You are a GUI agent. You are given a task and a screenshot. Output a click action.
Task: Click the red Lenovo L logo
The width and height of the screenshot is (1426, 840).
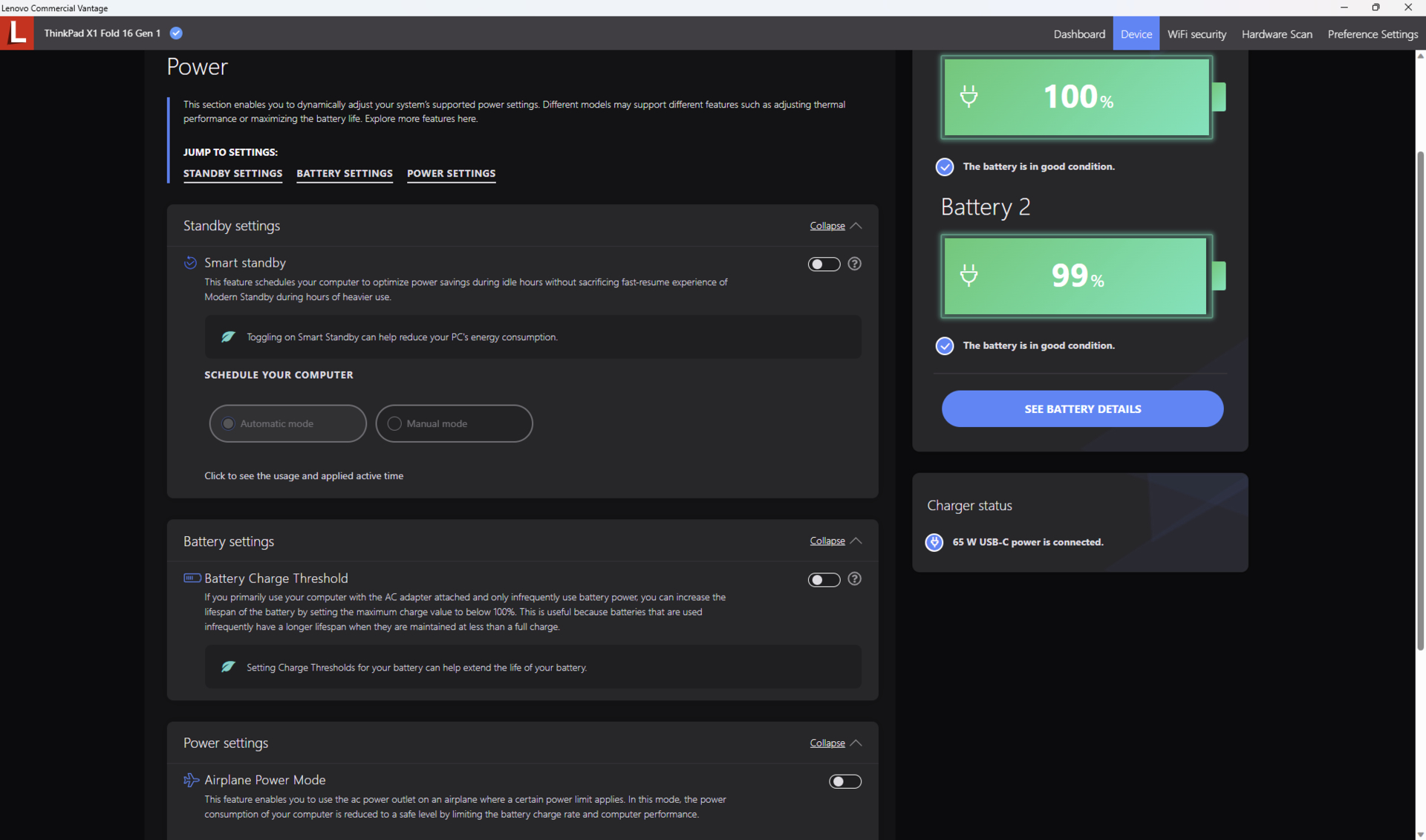point(16,33)
